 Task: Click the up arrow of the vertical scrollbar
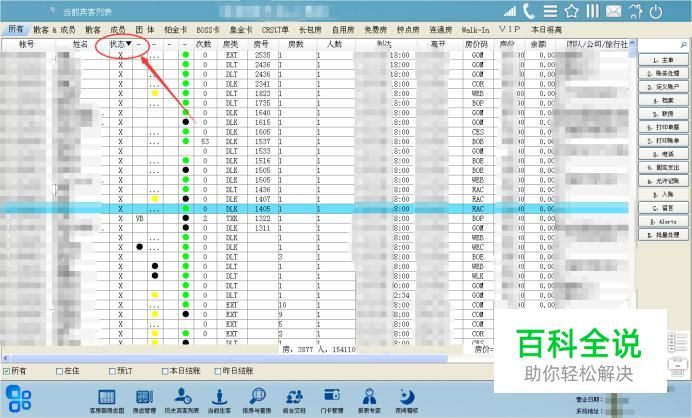point(632,43)
